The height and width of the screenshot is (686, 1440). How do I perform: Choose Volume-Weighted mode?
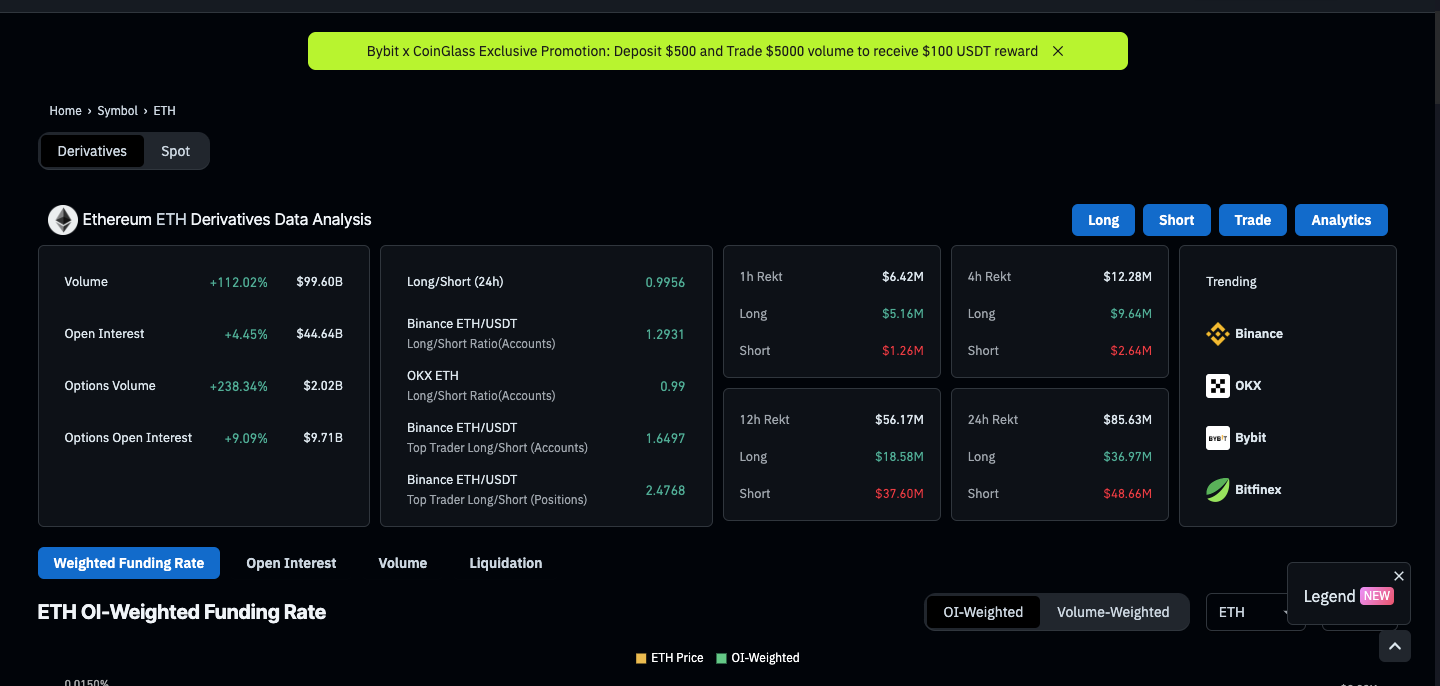(x=1113, y=612)
